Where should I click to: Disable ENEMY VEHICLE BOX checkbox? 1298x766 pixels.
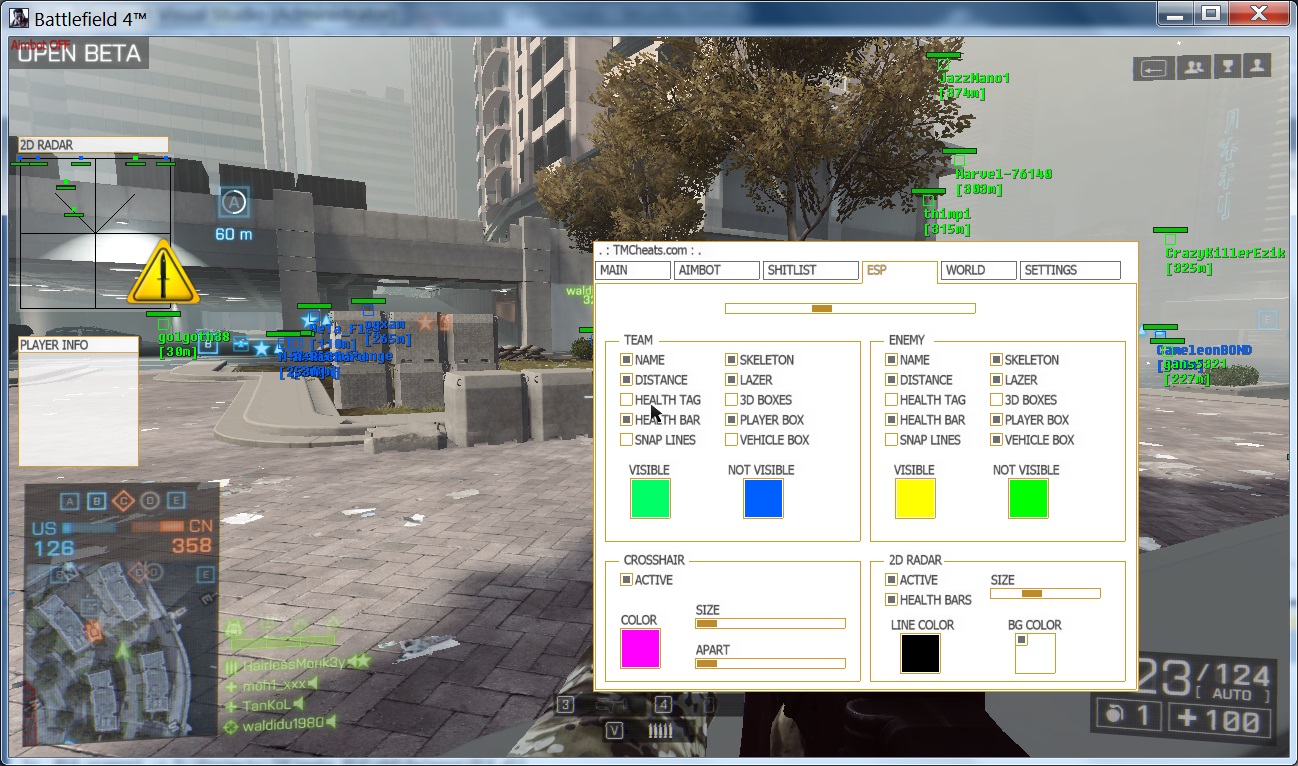[996, 440]
